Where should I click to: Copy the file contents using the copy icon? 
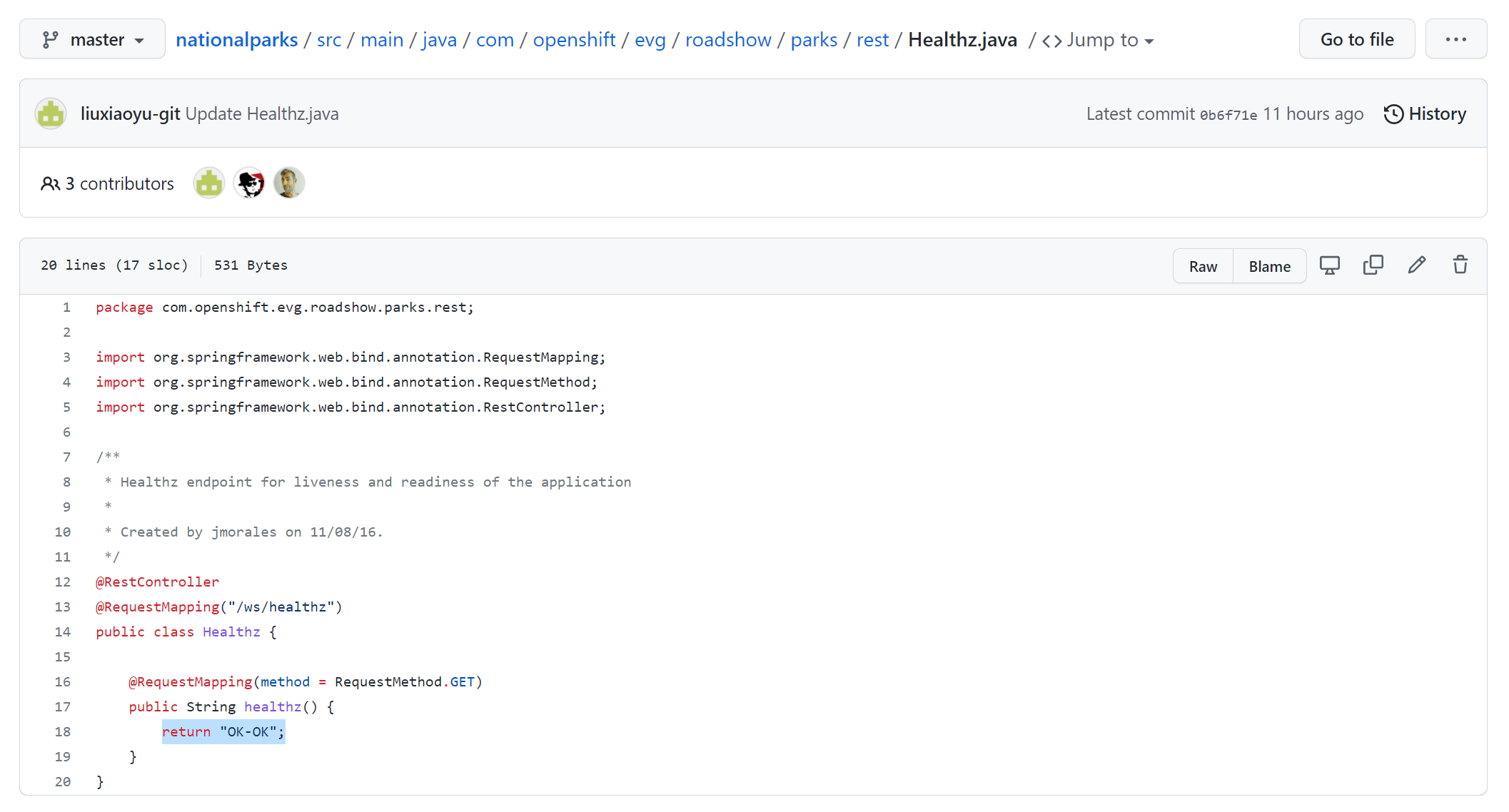click(1373, 265)
